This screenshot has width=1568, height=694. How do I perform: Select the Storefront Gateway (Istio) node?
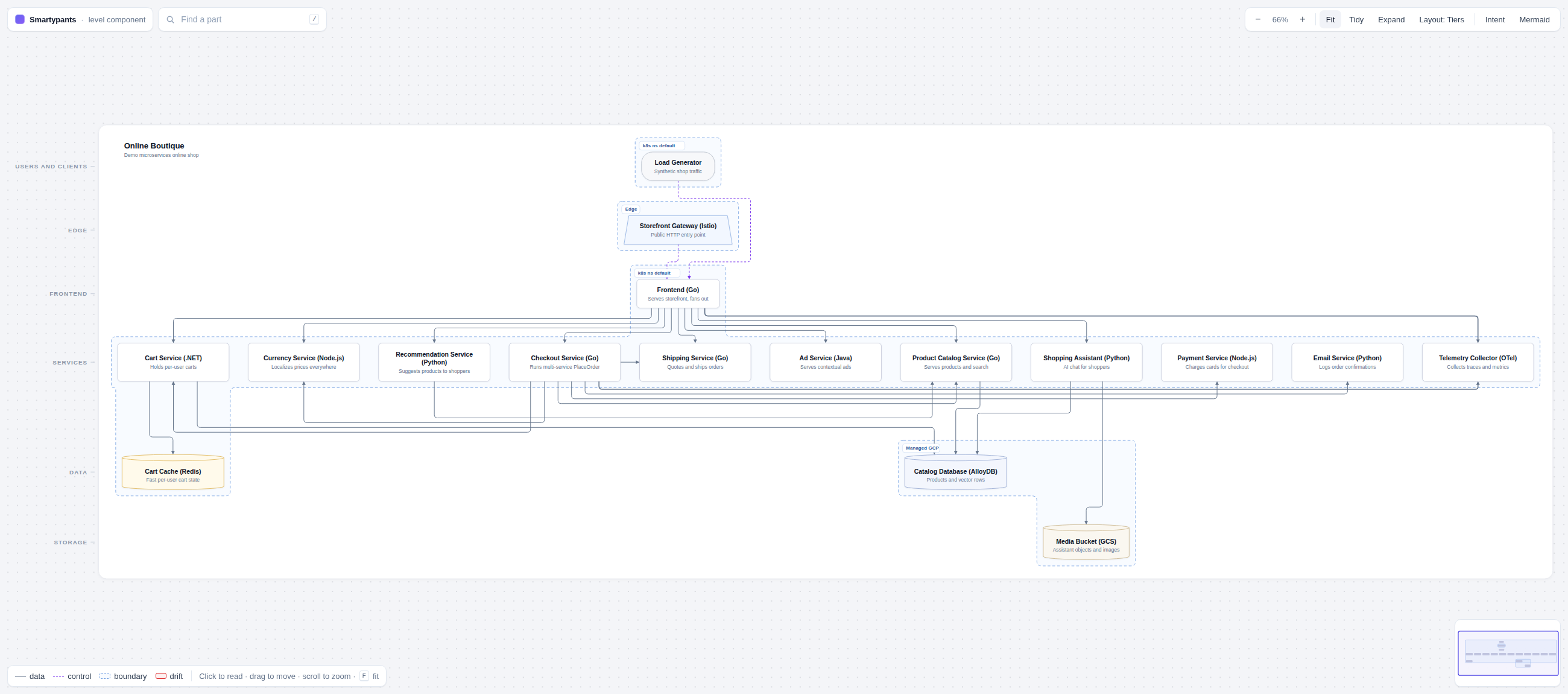coord(677,230)
